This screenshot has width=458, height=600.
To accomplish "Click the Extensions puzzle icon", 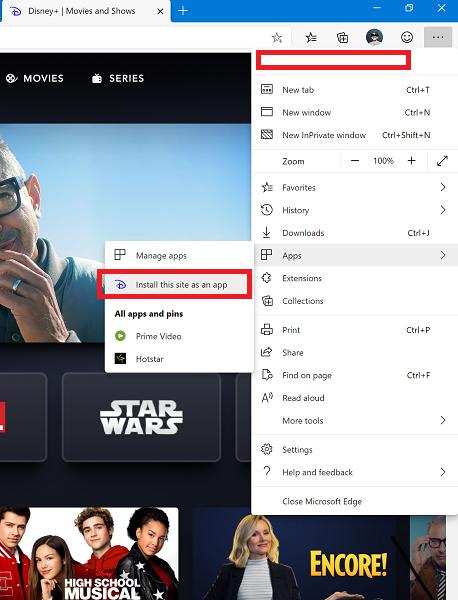I will pos(267,278).
